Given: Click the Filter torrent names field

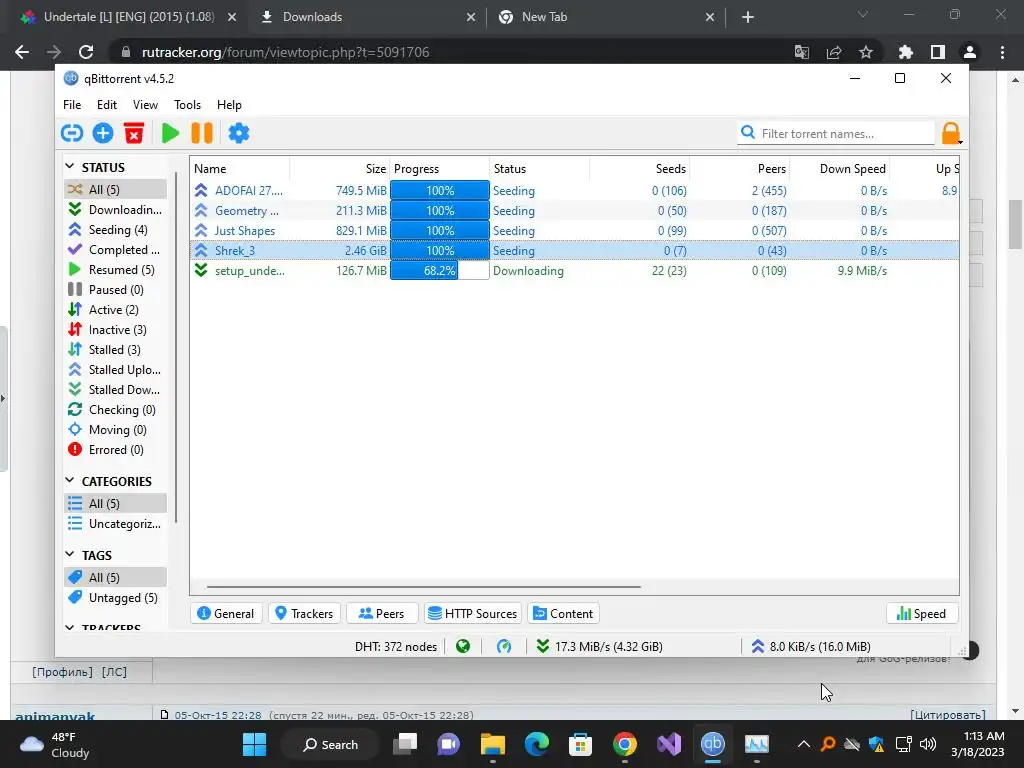Looking at the screenshot, I should pos(837,133).
